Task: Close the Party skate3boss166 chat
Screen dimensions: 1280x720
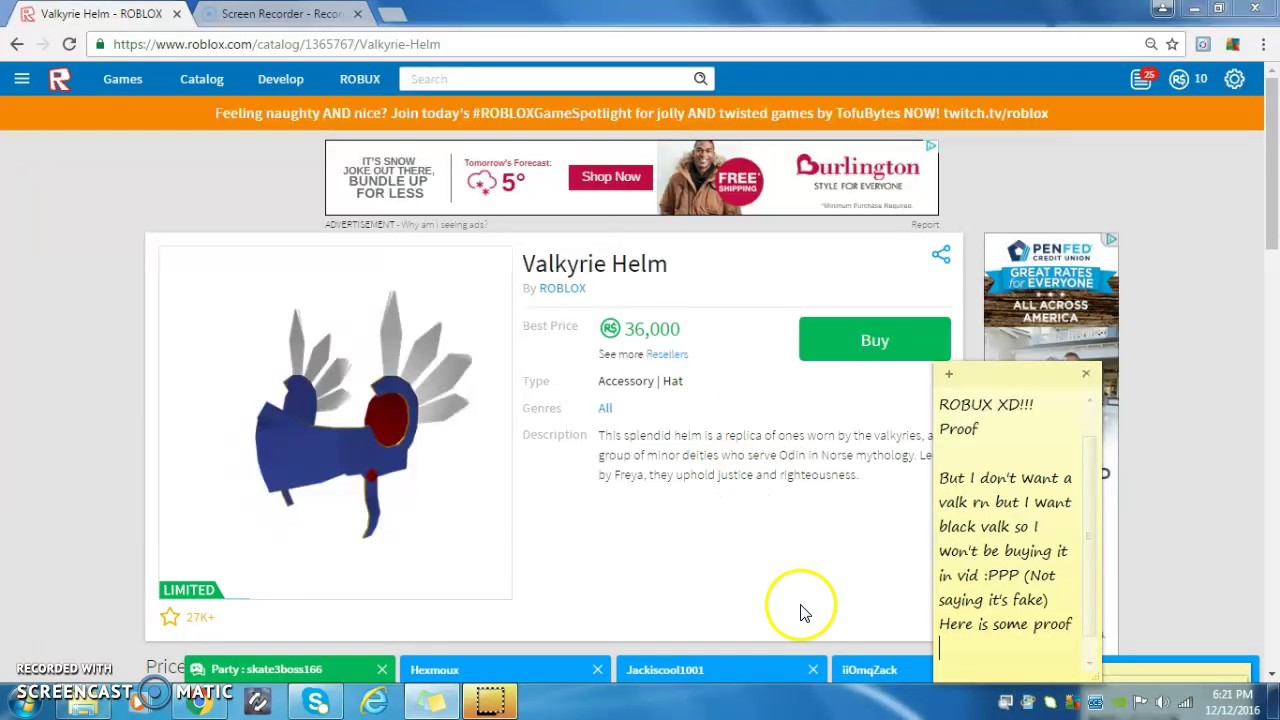Action: pos(382,670)
